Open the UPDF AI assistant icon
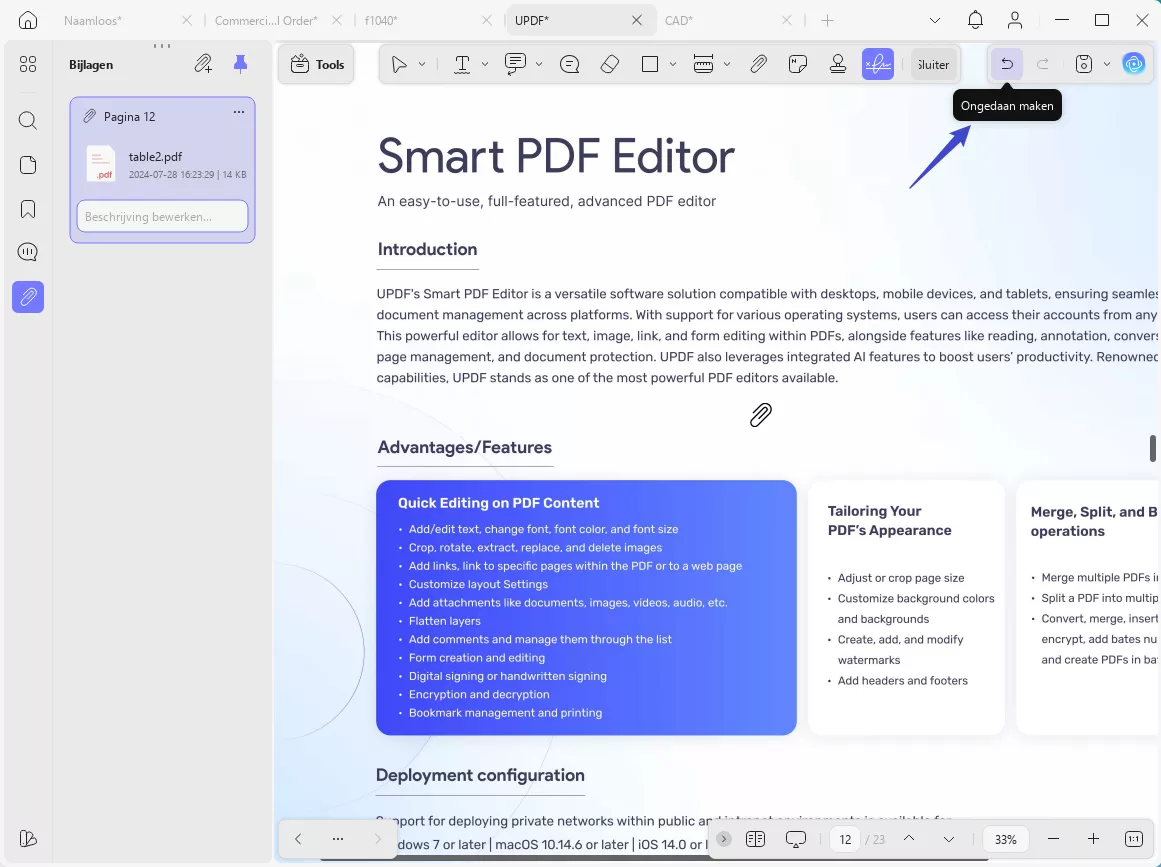 pyautogui.click(x=1134, y=64)
